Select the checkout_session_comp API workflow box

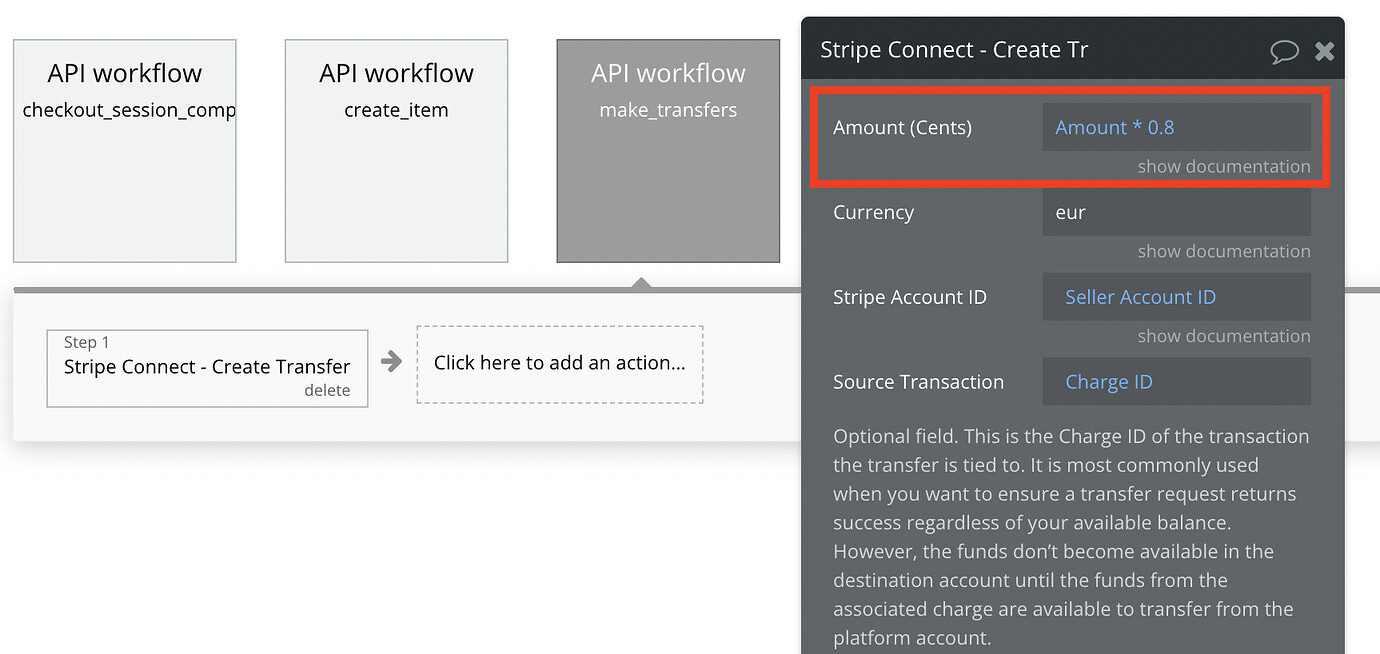pyautogui.click(x=125, y=151)
